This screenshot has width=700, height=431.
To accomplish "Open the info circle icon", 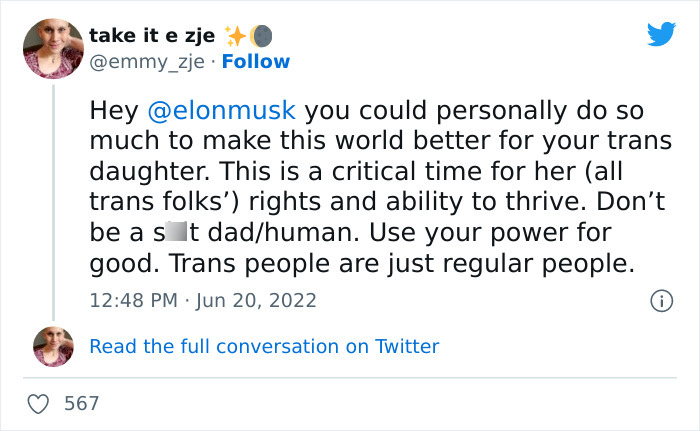I will point(660,300).
